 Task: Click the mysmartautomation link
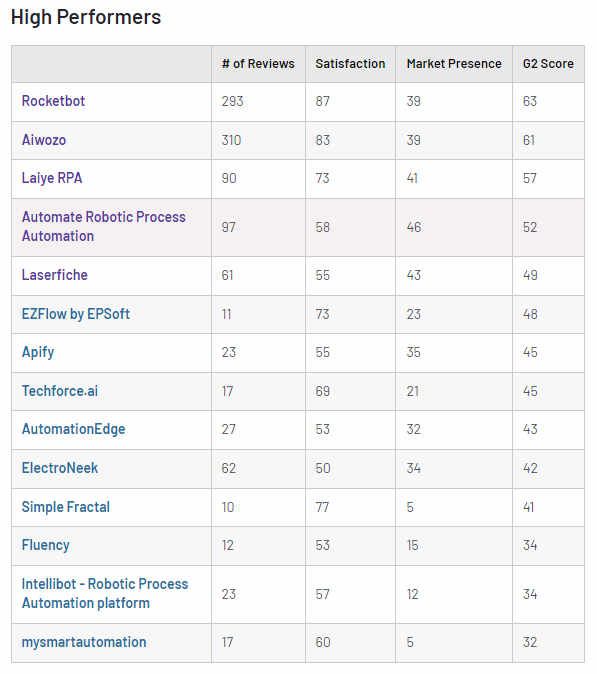(x=84, y=642)
